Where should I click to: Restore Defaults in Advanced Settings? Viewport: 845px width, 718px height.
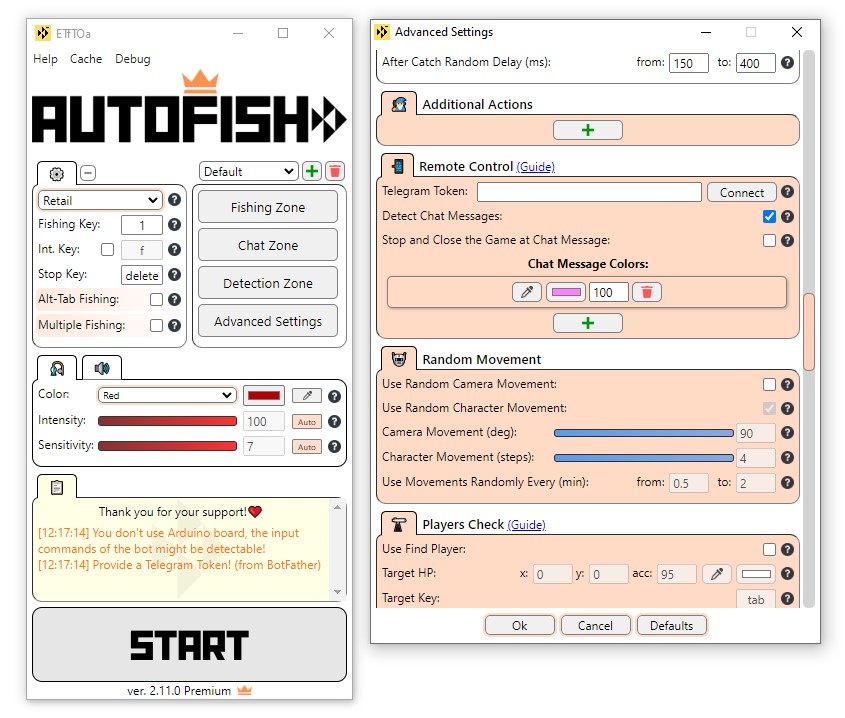(671, 625)
